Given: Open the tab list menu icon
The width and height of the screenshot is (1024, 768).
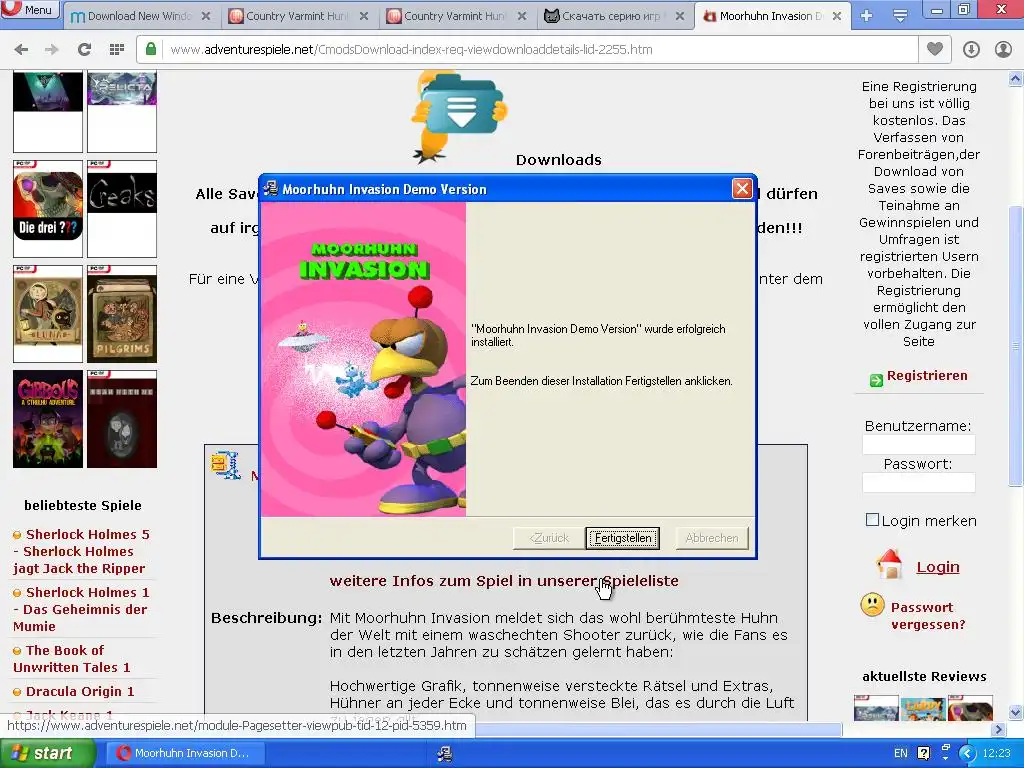Looking at the screenshot, I should pos(900,16).
